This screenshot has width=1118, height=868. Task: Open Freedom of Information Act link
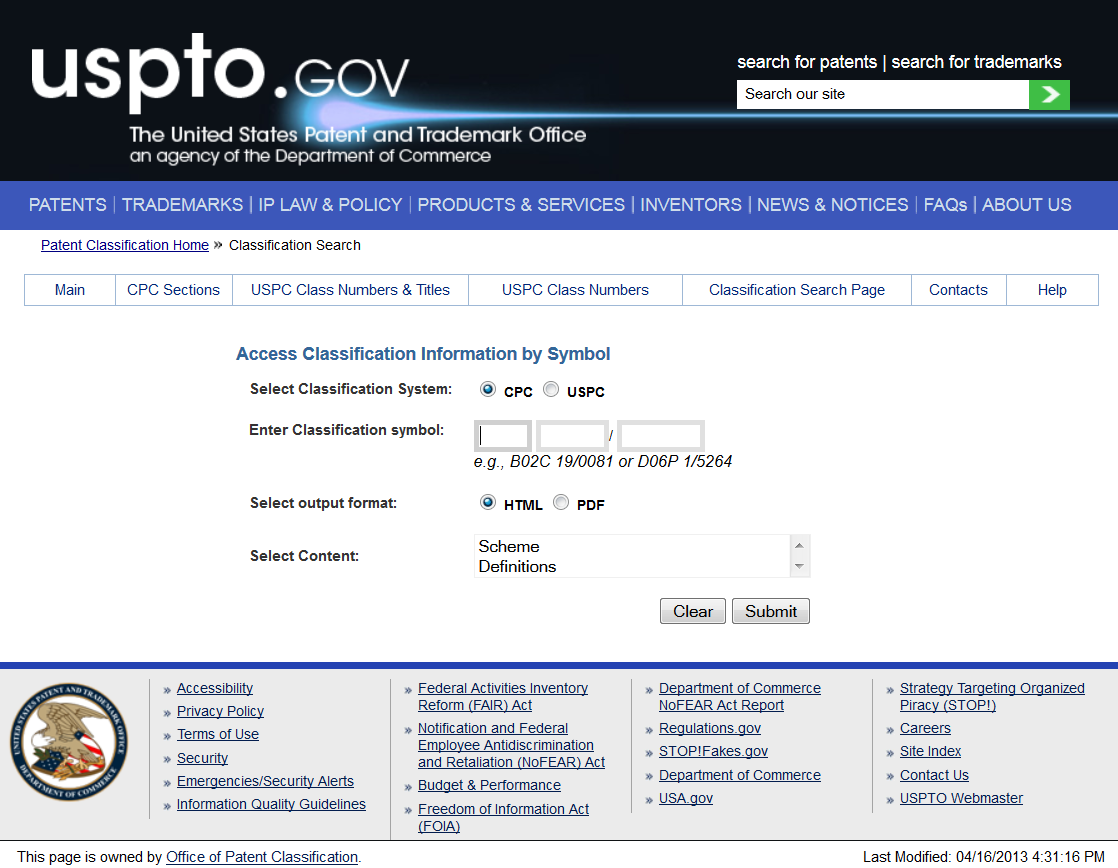tap(503, 817)
